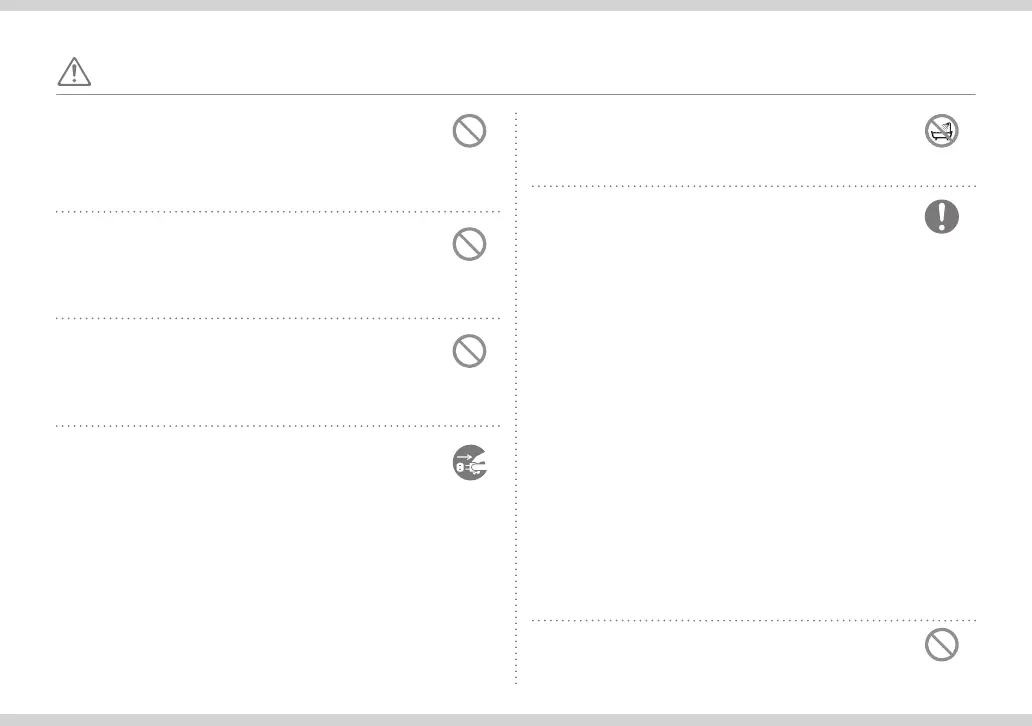Click the warning triangle icon in the header
Viewport: 1032px width, 726px height.
tap(75, 72)
